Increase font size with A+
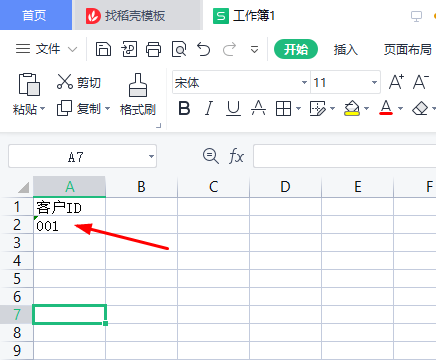Image resolution: width=436 pixels, height=360 pixels. click(x=396, y=82)
